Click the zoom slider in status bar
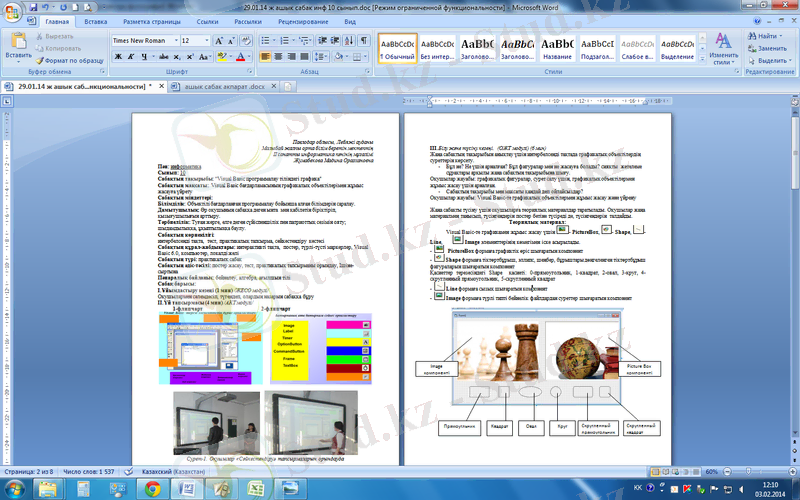 [751, 470]
